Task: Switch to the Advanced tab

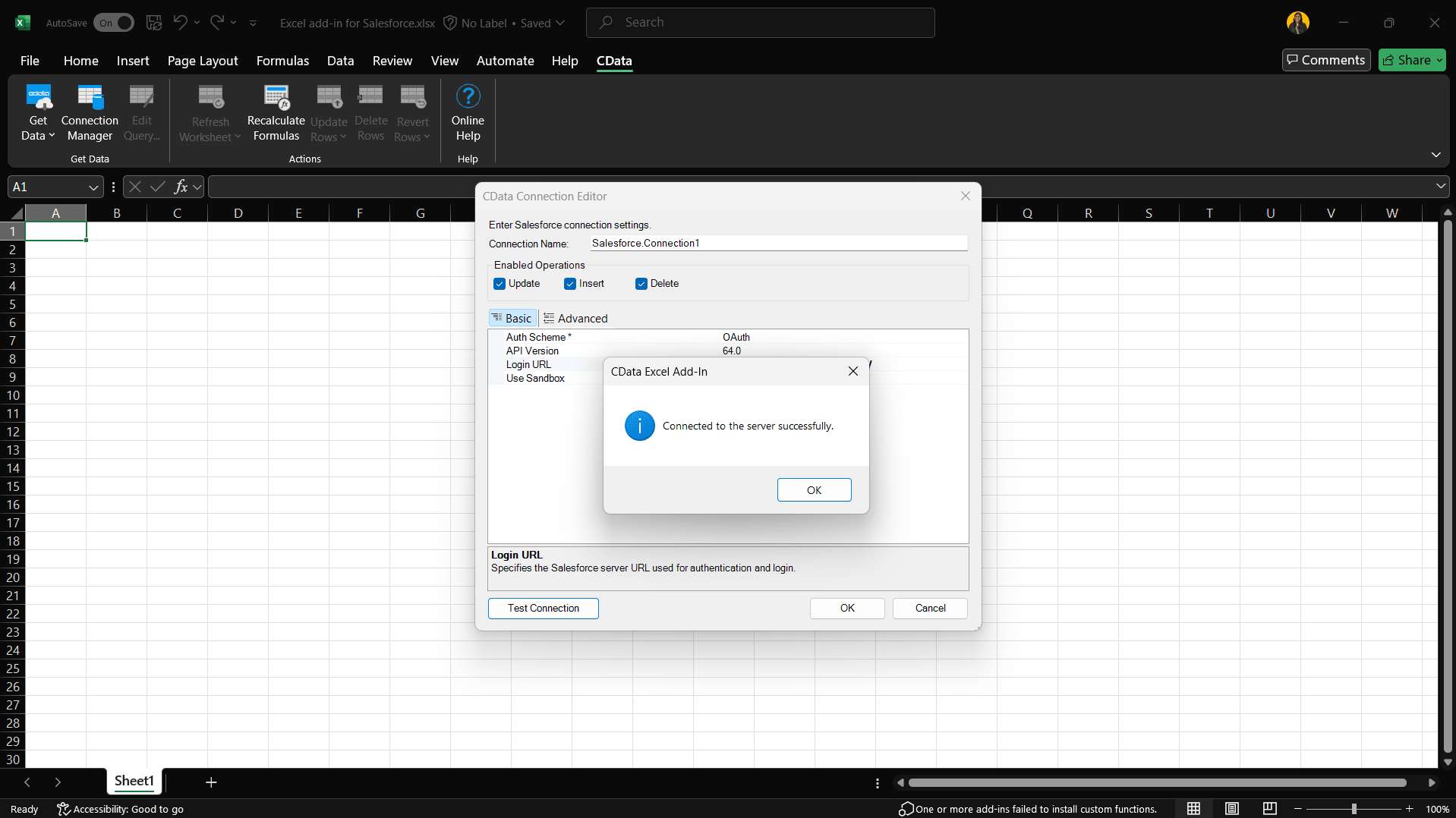Action: pos(575,319)
